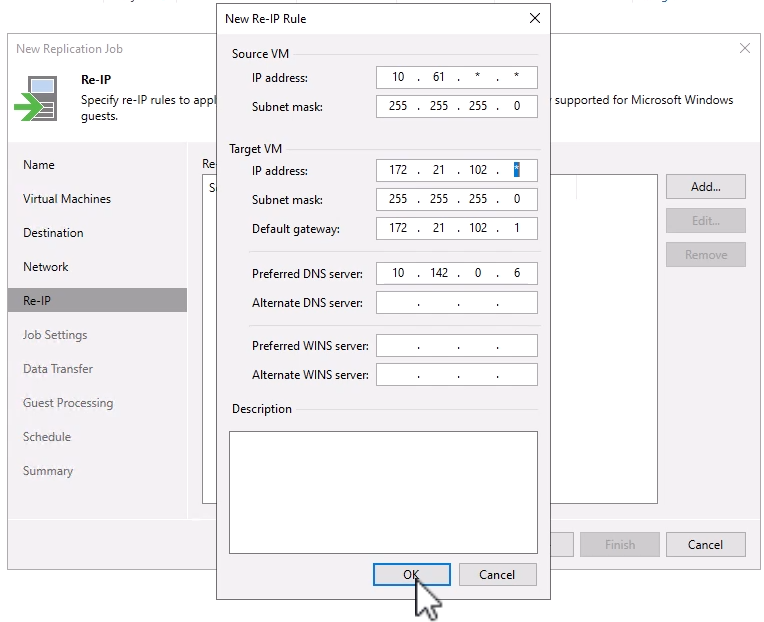The height and width of the screenshot is (622, 764).
Task: Click the Default gateway field
Action: [x=457, y=229]
